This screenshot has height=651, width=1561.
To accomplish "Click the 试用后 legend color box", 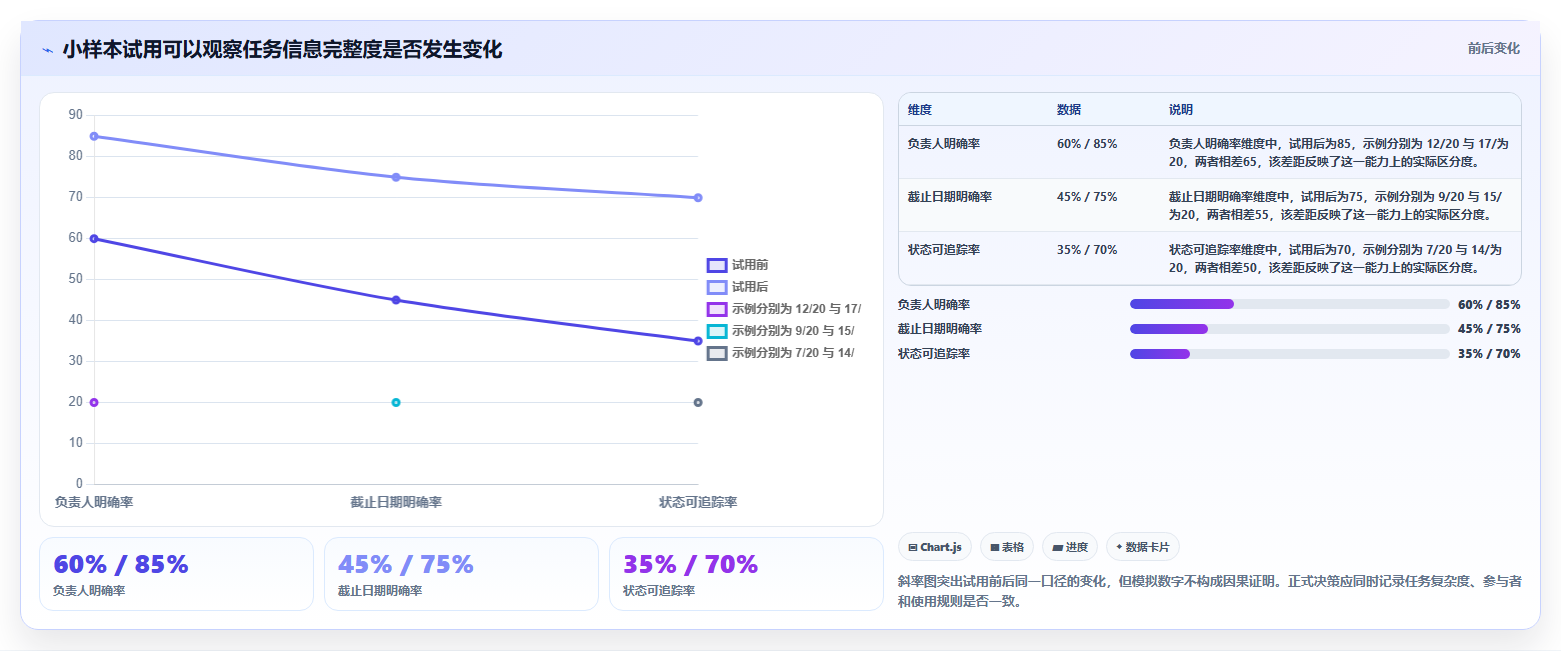I will pyautogui.click(x=717, y=287).
